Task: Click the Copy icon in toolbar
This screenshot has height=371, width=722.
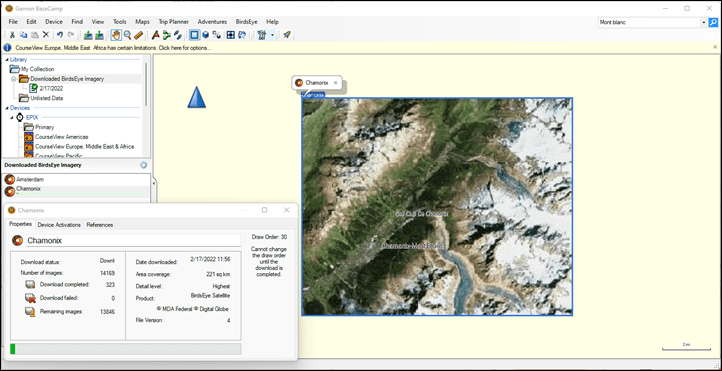Action: click(23, 35)
